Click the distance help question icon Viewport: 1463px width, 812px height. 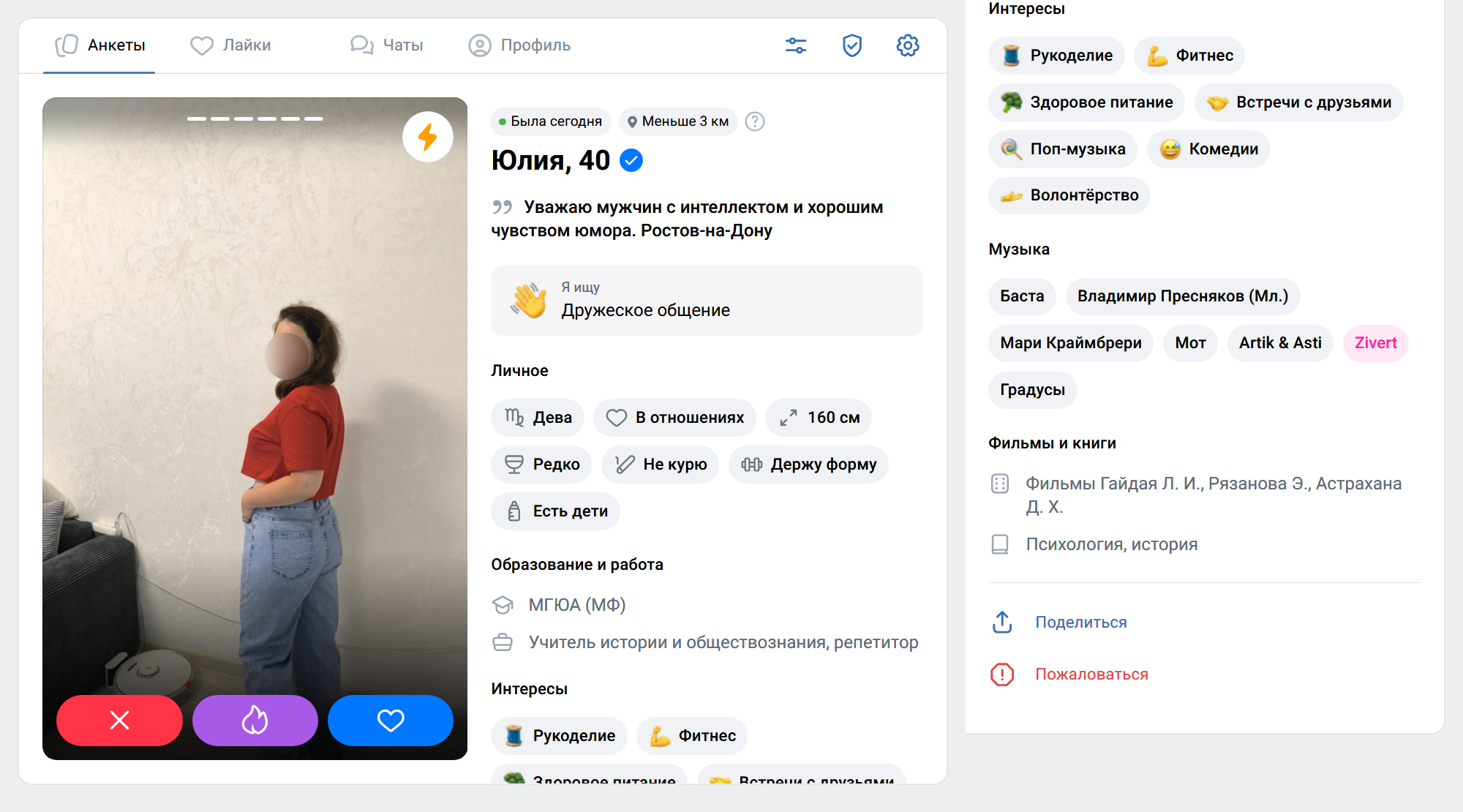755,121
